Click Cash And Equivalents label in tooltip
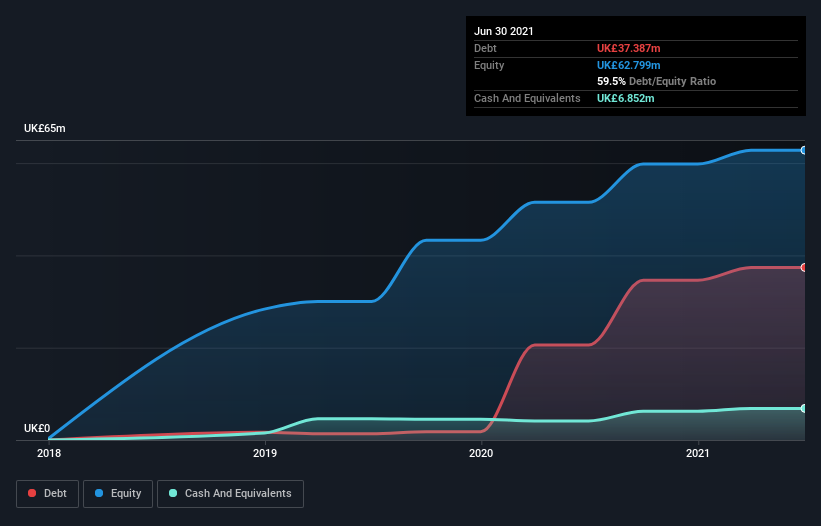The height and width of the screenshot is (526, 821). click(527, 98)
